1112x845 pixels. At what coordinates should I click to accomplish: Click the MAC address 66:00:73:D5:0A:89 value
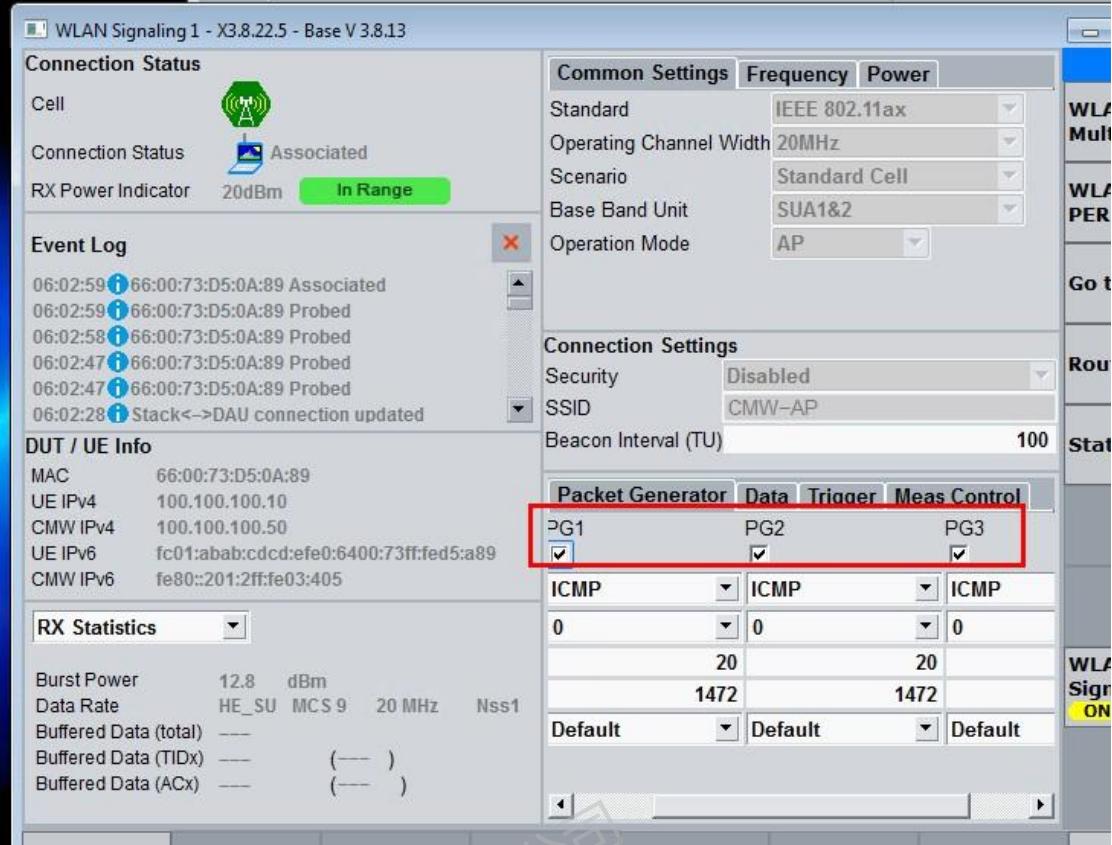(x=233, y=475)
